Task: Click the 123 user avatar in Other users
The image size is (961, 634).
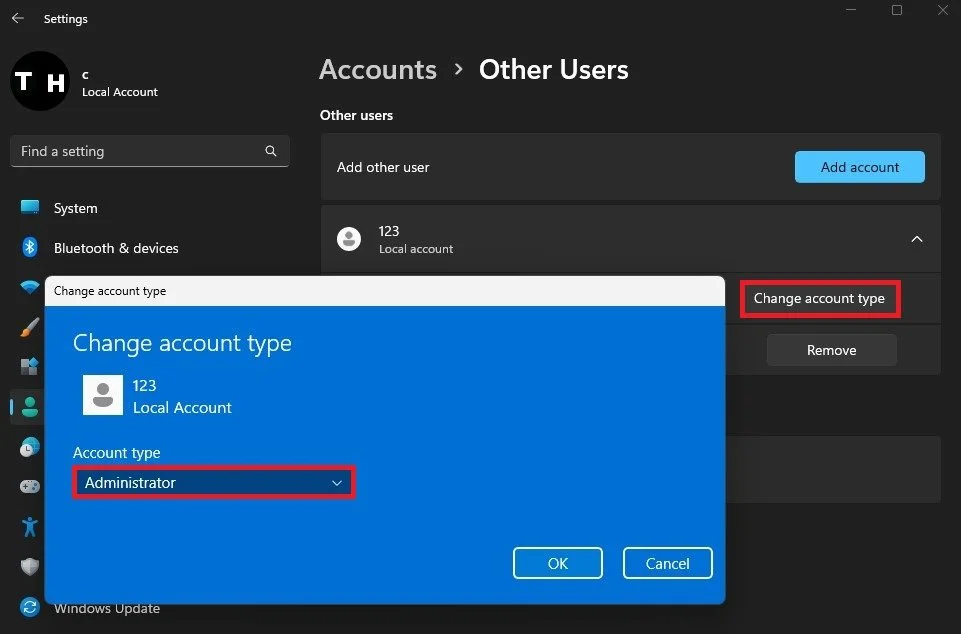Action: [x=349, y=239]
